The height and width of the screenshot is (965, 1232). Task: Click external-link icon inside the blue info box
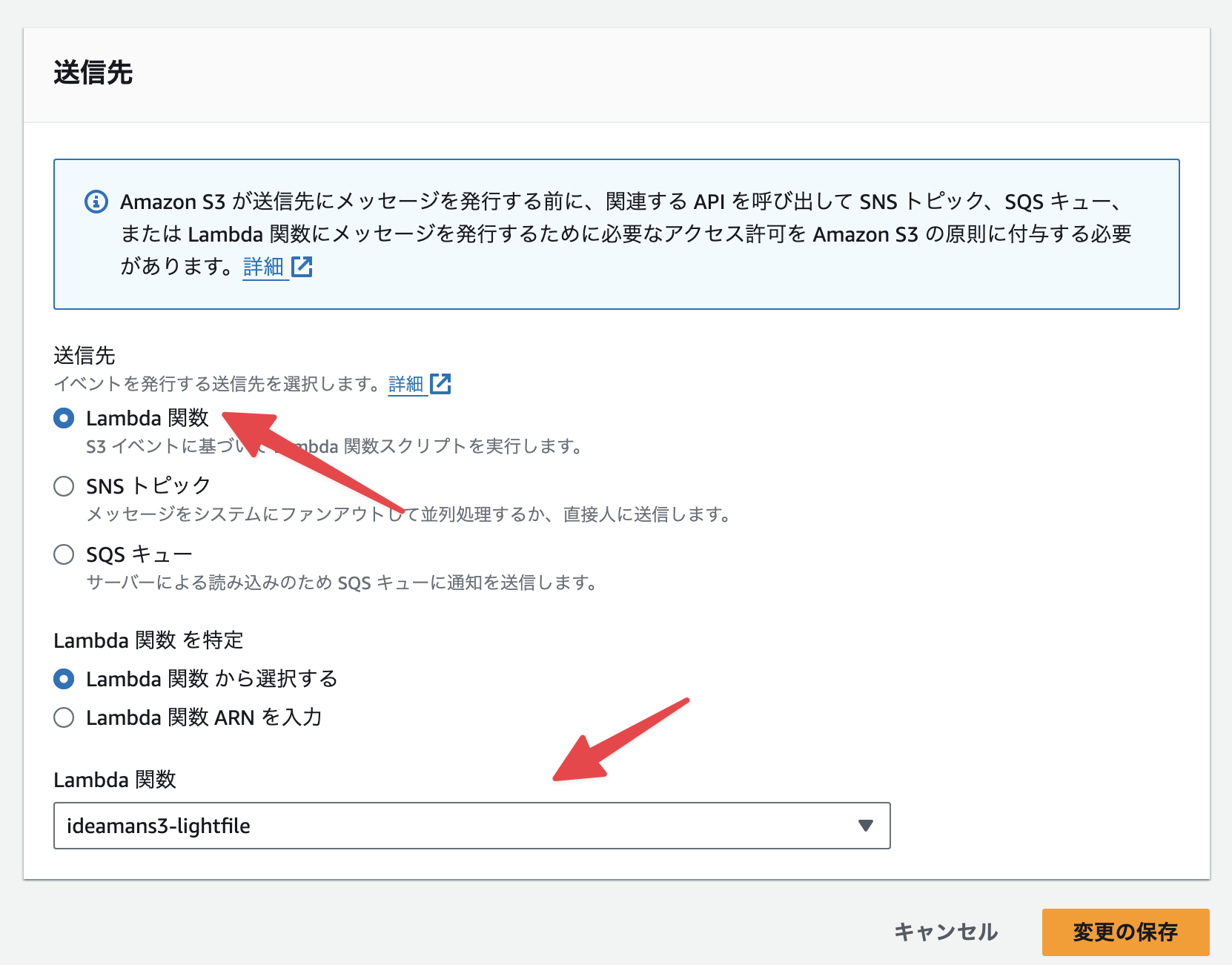302,267
